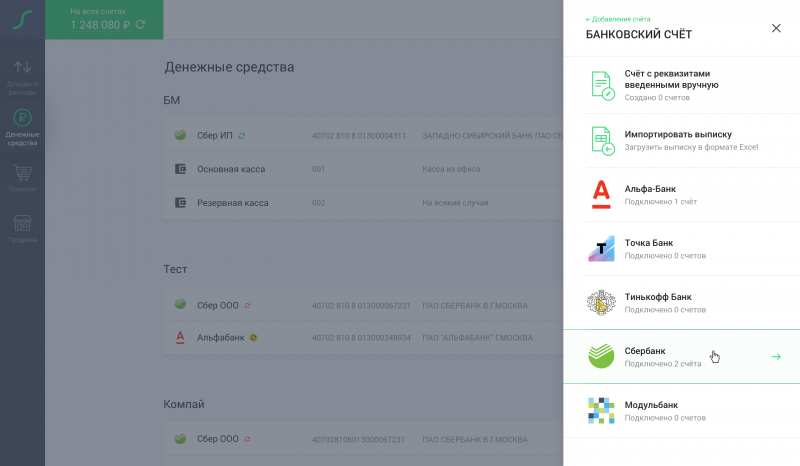The image size is (800, 466).
Task: Open the Доходы и расходы sidebar section
Action: [22, 75]
